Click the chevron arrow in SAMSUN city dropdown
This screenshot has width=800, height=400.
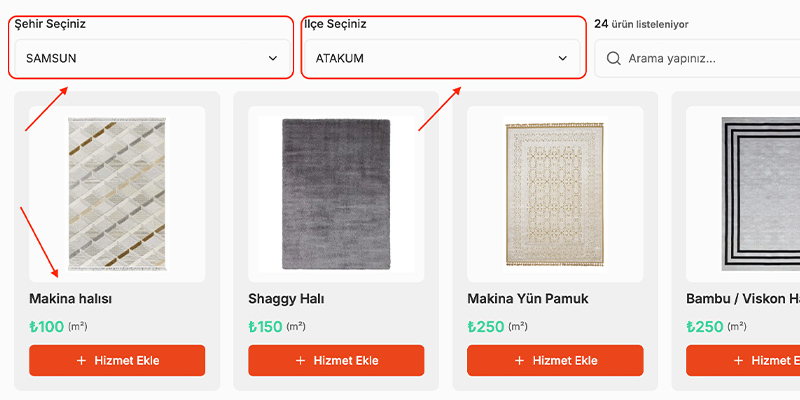tap(273, 58)
